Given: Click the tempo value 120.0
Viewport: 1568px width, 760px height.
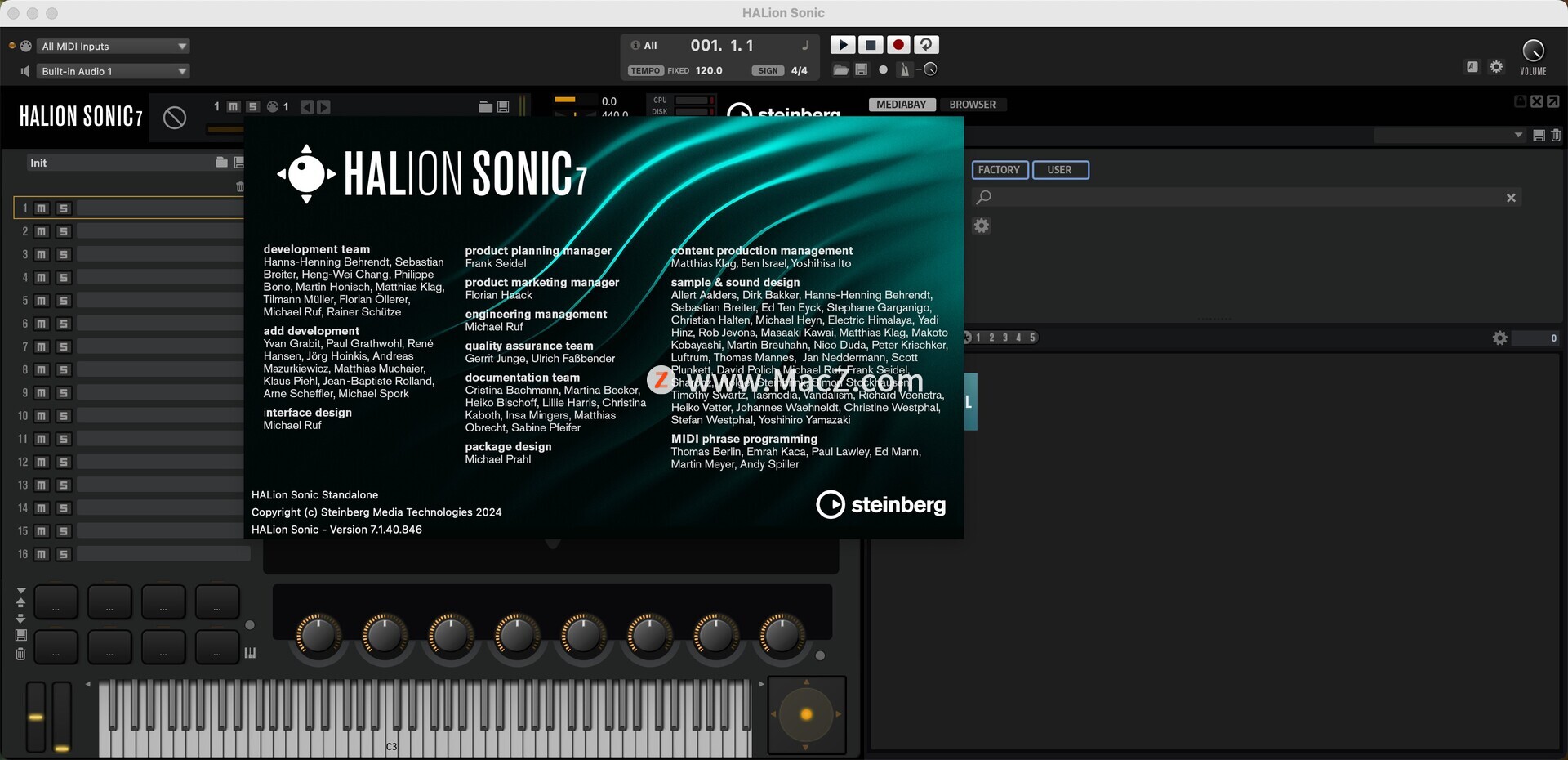Looking at the screenshot, I should [709, 71].
